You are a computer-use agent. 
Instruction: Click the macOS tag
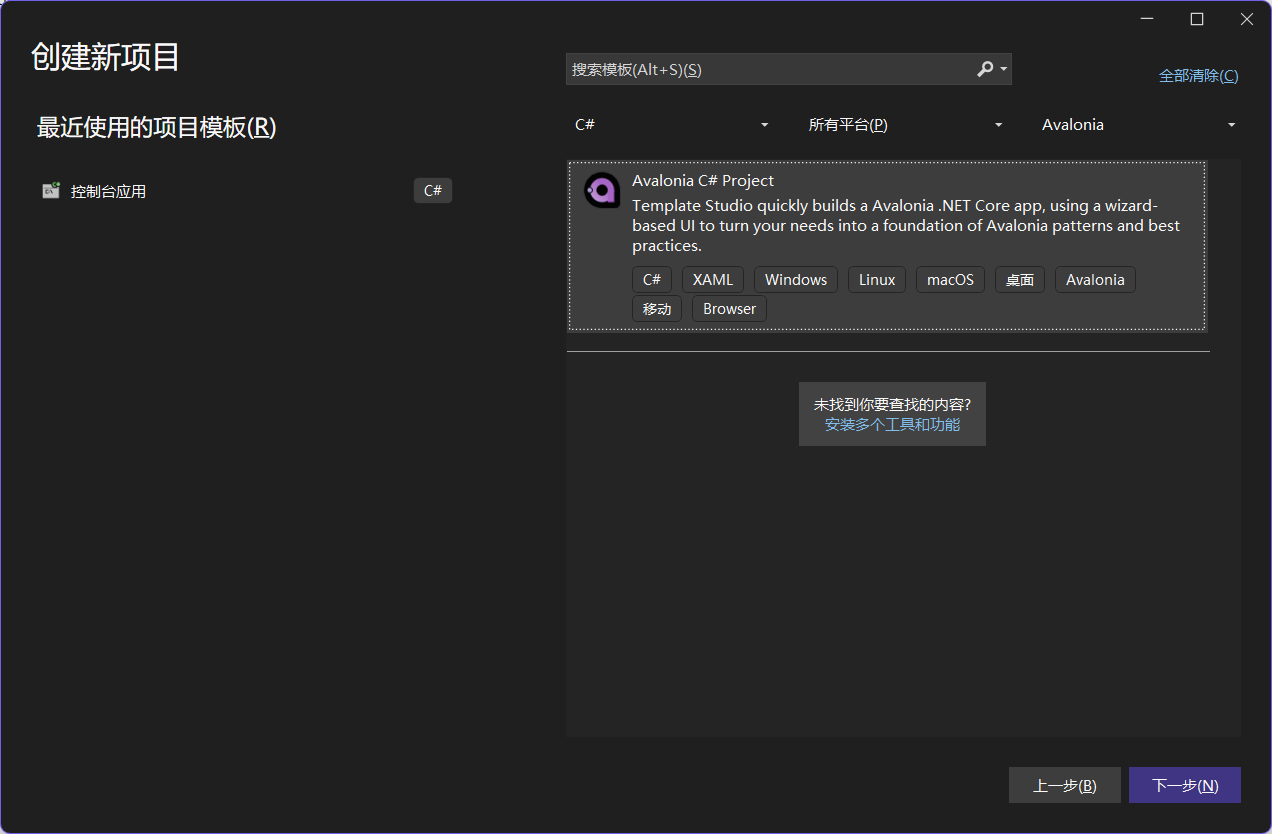pos(950,280)
